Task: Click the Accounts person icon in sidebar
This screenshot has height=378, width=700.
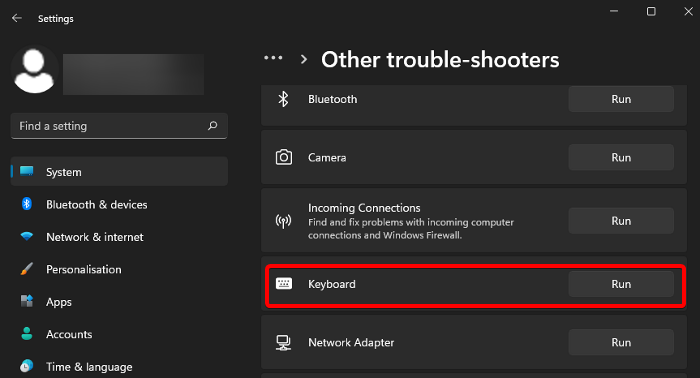Action: pos(27,333)
